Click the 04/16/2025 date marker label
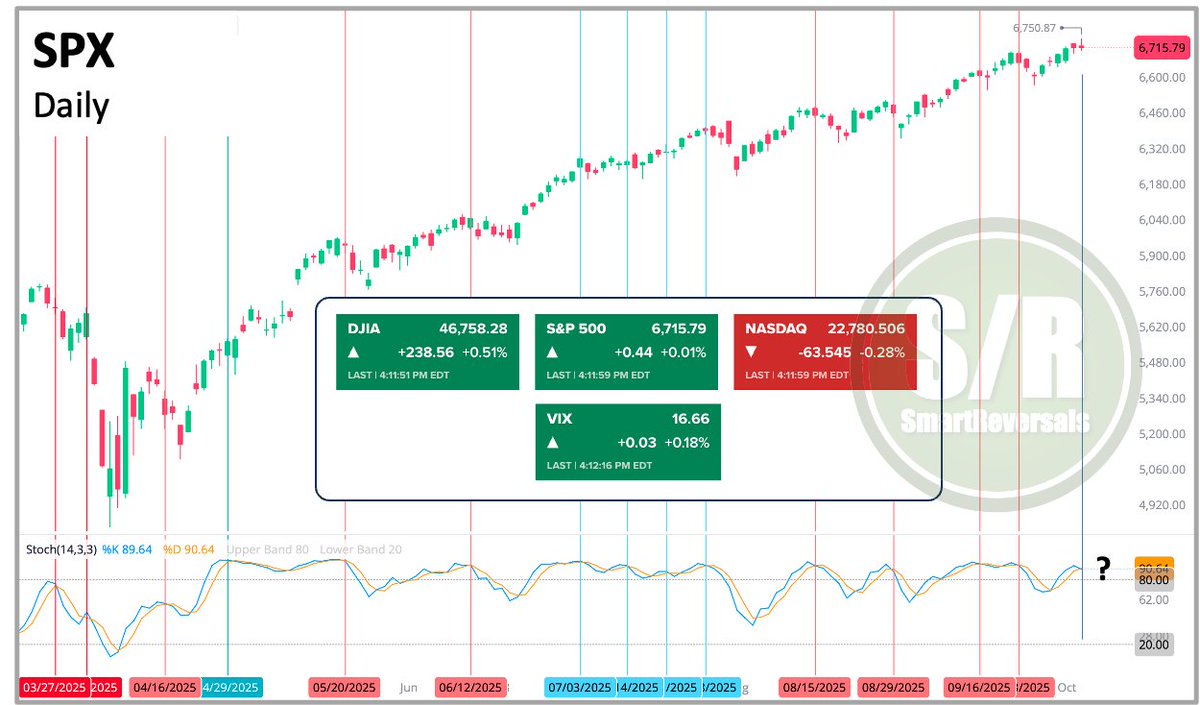This screenshot has height=705, width=1200. pyautogui.click(x=165, y=687)
